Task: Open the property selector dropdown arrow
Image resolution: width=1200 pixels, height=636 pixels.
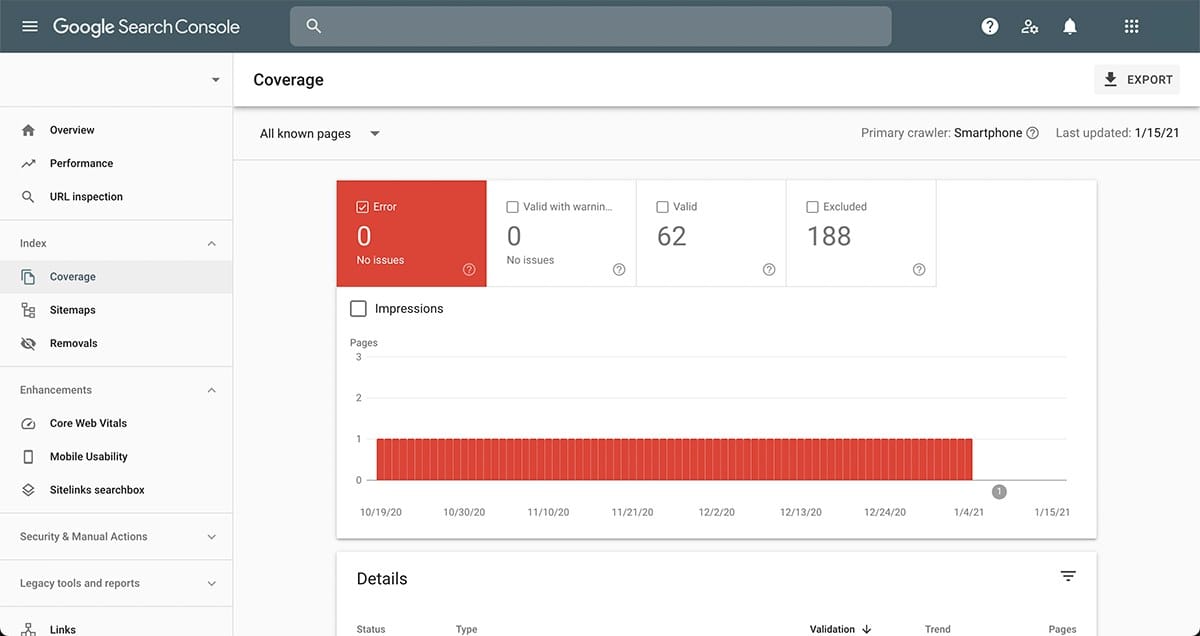Action: pyautogui.click(x=215, y=80)
